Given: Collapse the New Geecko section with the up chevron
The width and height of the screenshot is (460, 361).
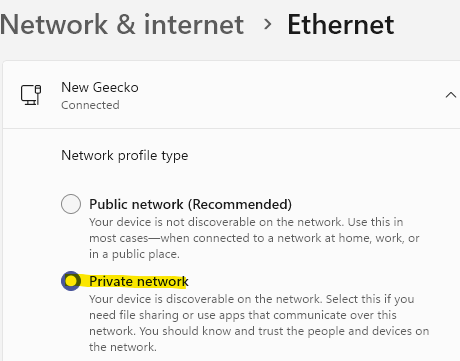Looking at the screenshot, I should pyautogui.click(x=451, y=95).
